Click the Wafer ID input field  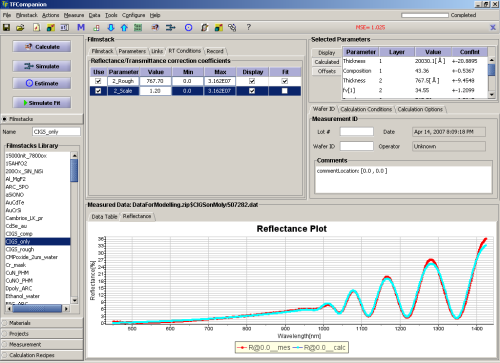coord(356,146)
